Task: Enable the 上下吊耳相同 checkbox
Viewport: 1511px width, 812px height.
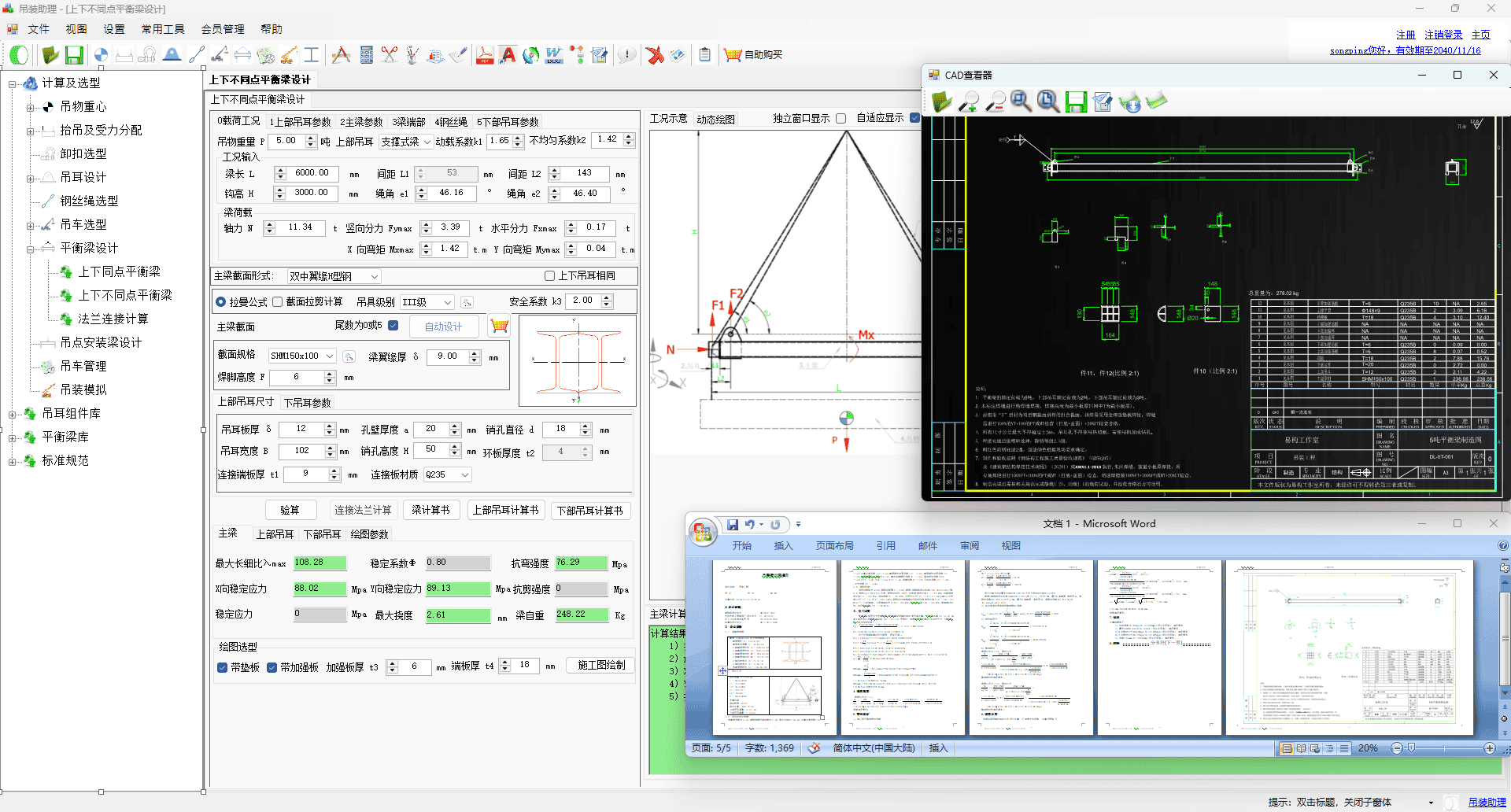Action: [x=549, y=275]
